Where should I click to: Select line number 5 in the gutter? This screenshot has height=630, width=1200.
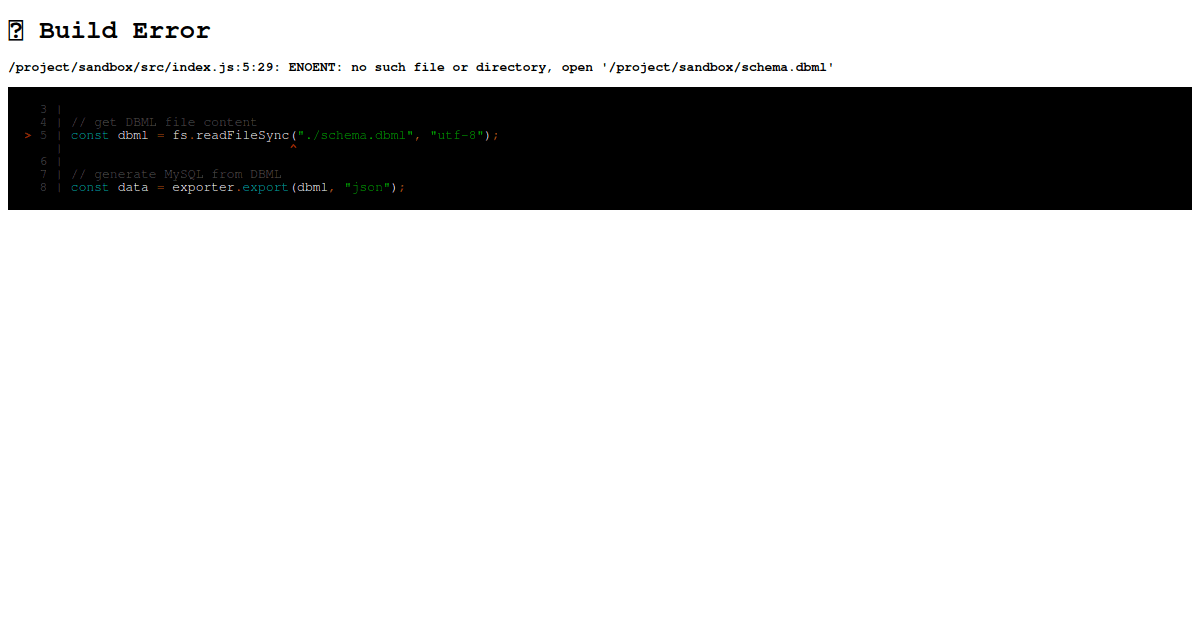tap(43, 135)
